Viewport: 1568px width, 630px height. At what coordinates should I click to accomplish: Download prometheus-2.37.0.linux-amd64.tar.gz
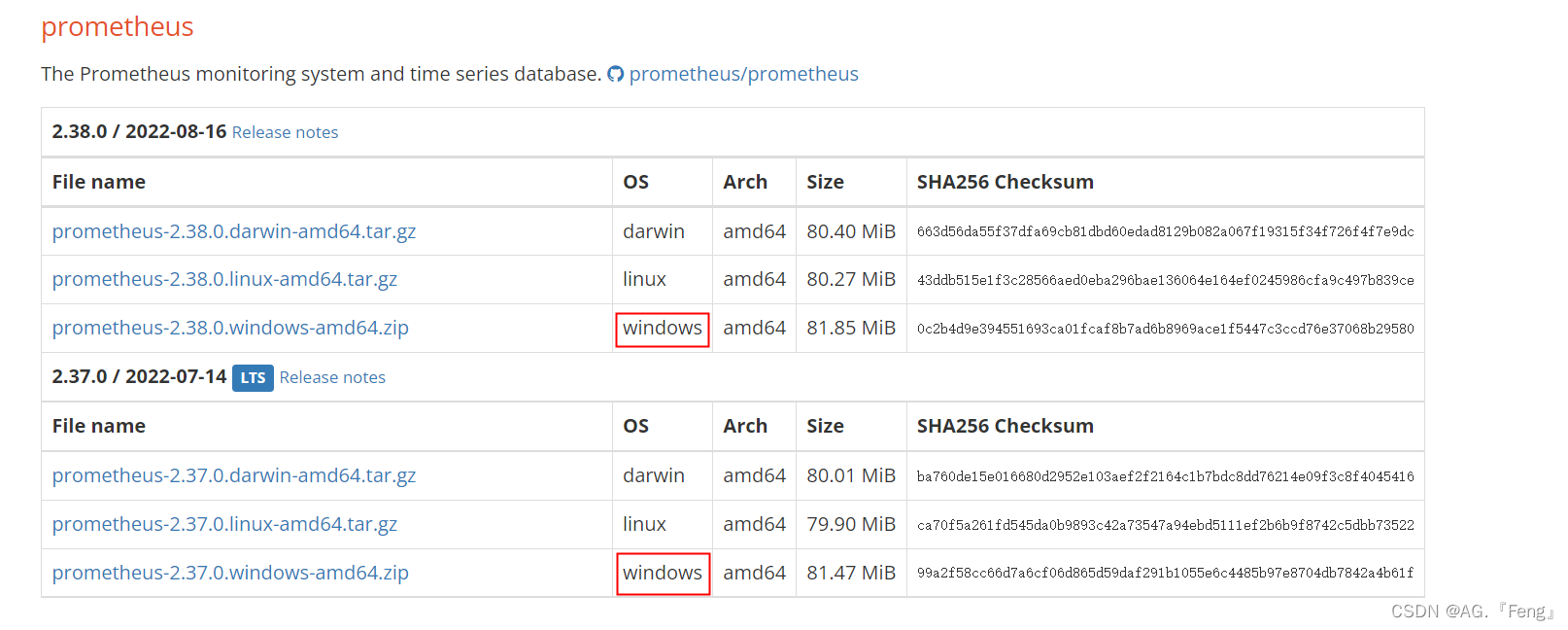click(224, 524)
